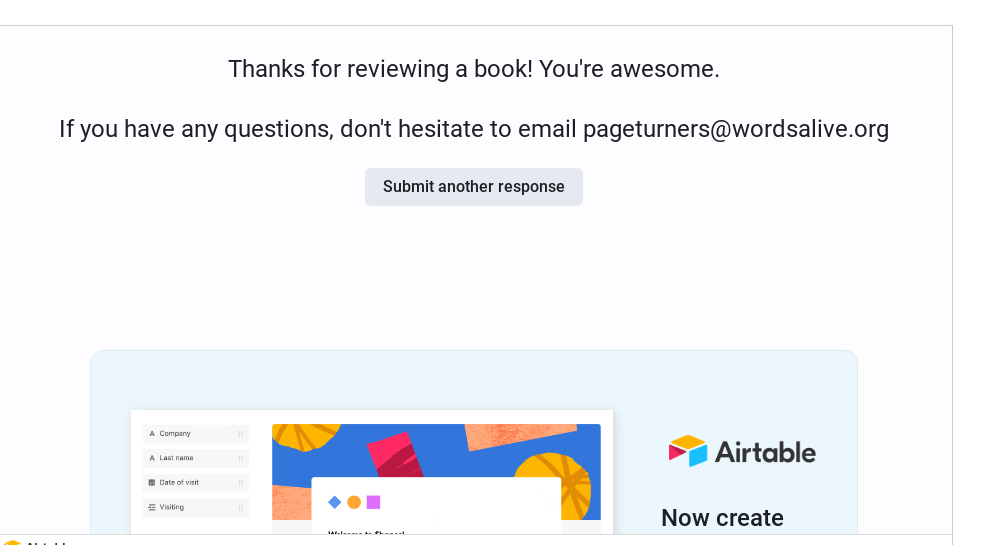Click the calendar icon beside Date of visit

click(x=152, y=483)
